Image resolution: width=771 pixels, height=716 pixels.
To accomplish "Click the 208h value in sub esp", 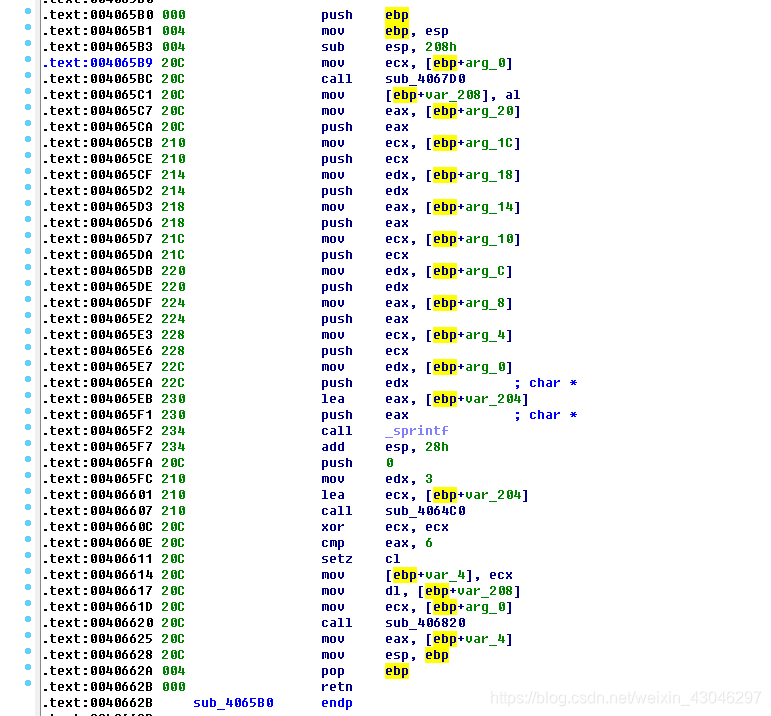I will [441, 47].
